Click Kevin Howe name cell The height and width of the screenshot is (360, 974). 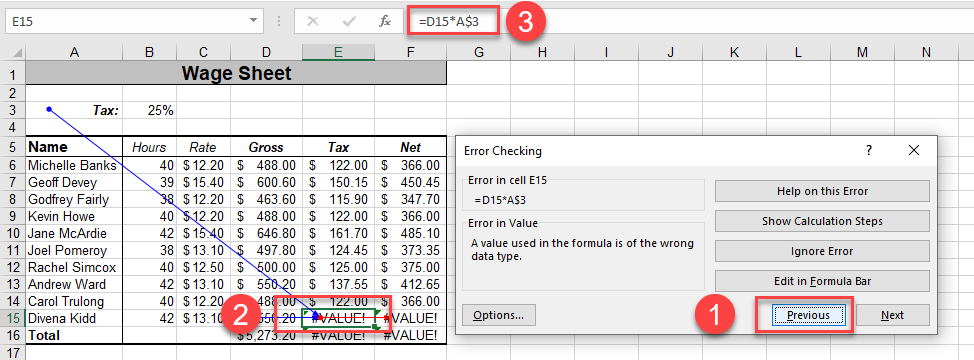tap(74, 217)
